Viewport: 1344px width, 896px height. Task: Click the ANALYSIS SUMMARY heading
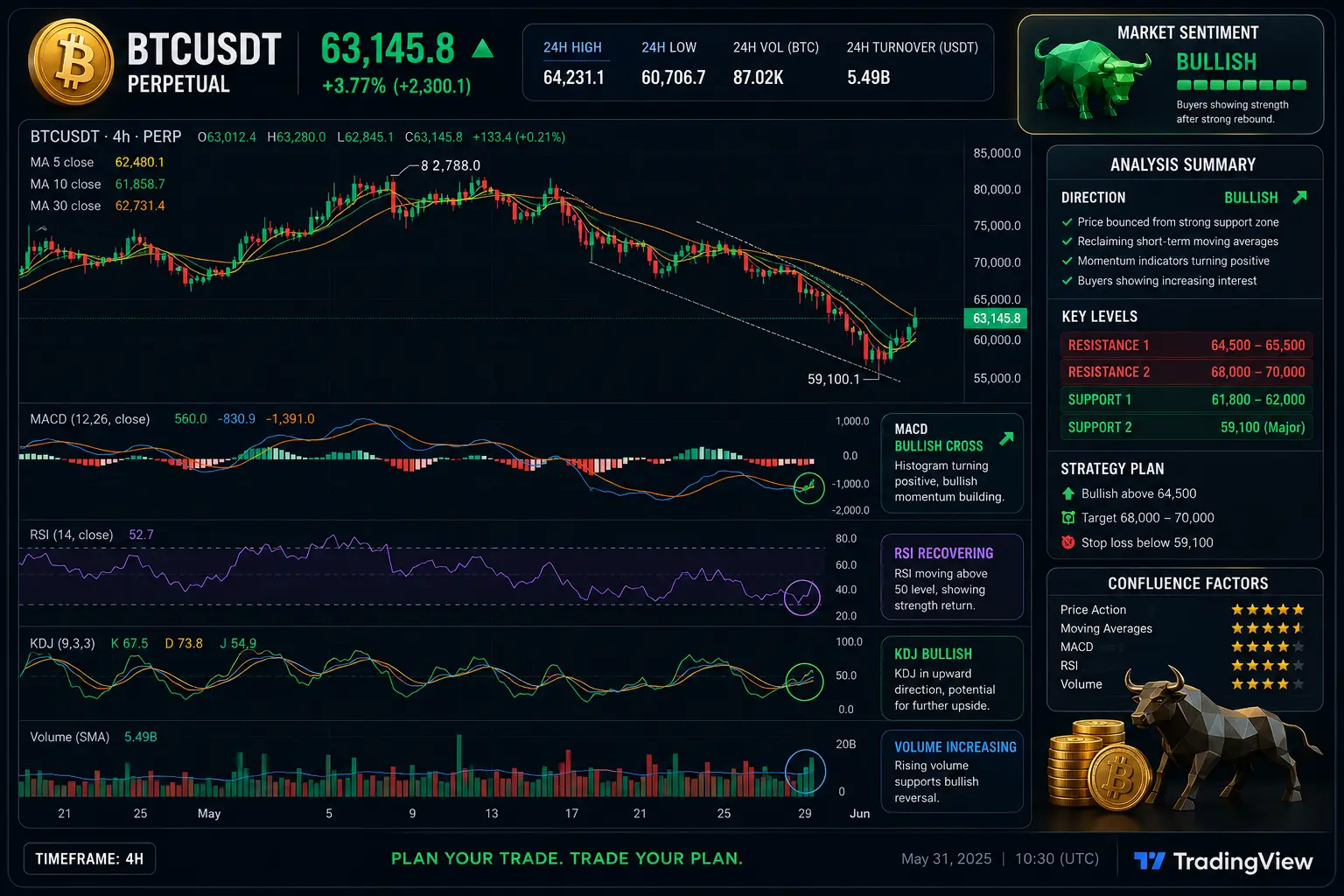click(1183, 165)
